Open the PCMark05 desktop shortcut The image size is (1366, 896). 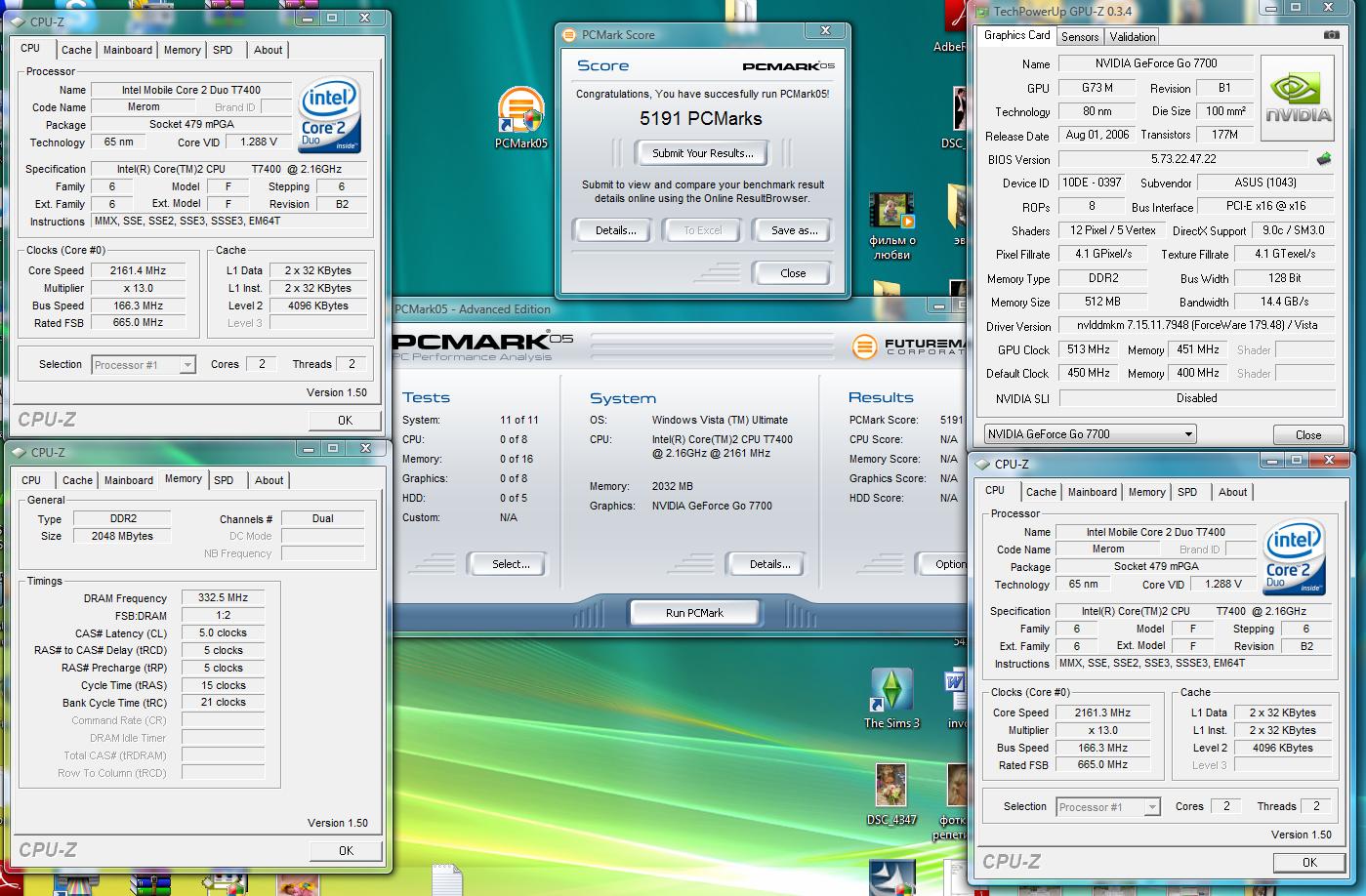click(x=520, y=118)
